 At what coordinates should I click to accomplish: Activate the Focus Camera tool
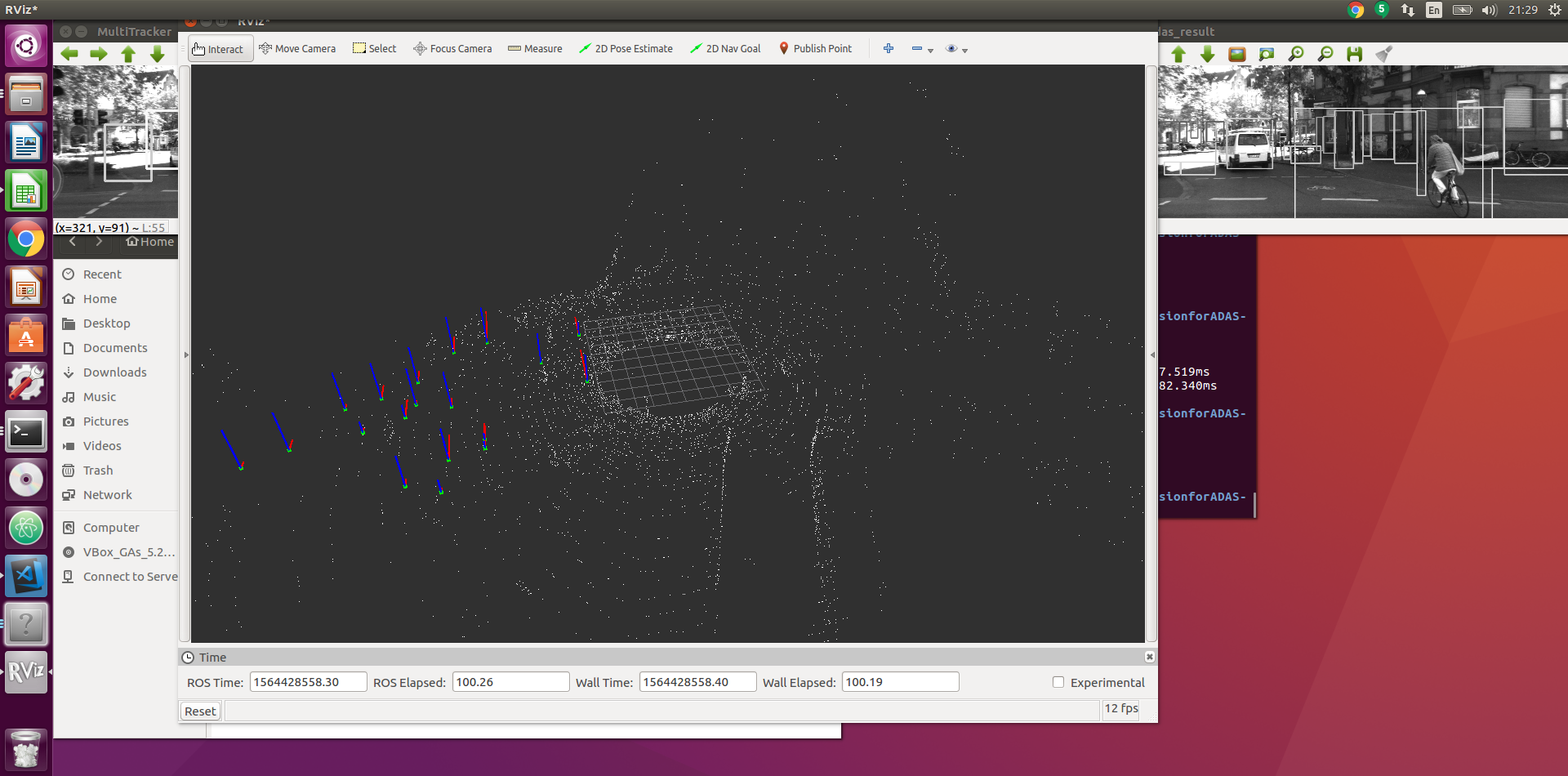click(x=452, y=49)
